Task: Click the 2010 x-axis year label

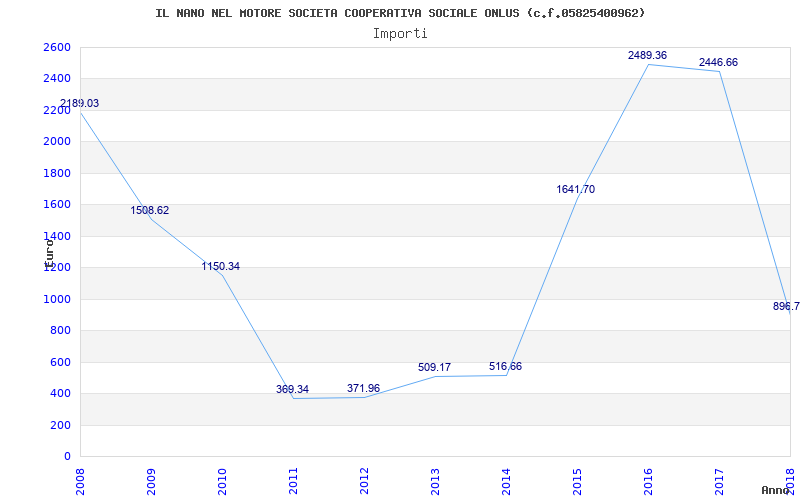Action: coord(222,480)
